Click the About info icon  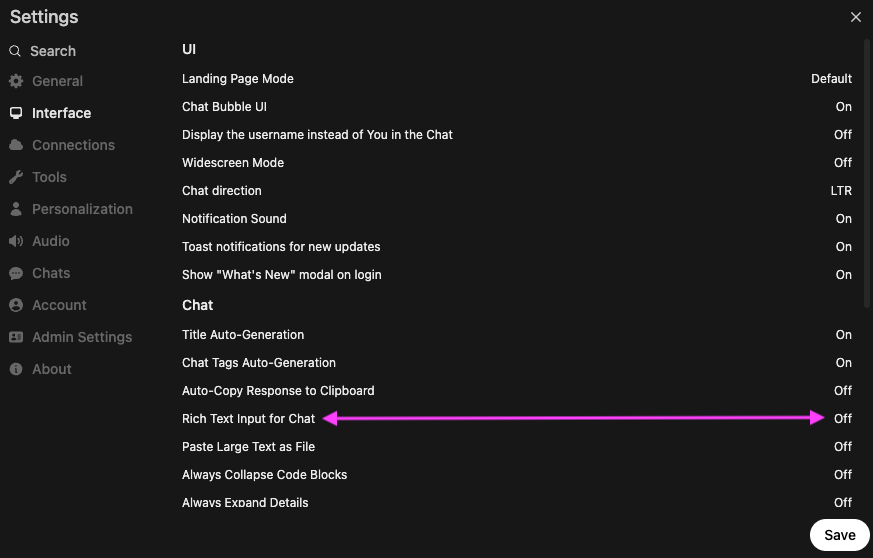(16, 369)
